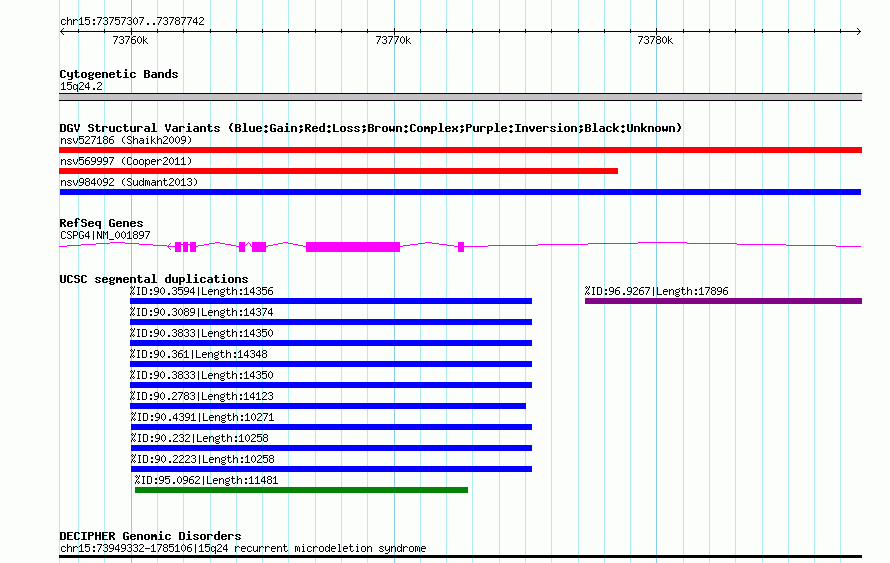Click the nsv527186 (Shaikh2009) label
Image resolution: width=890 pixels, height=563 pixels.
(126, 140)
